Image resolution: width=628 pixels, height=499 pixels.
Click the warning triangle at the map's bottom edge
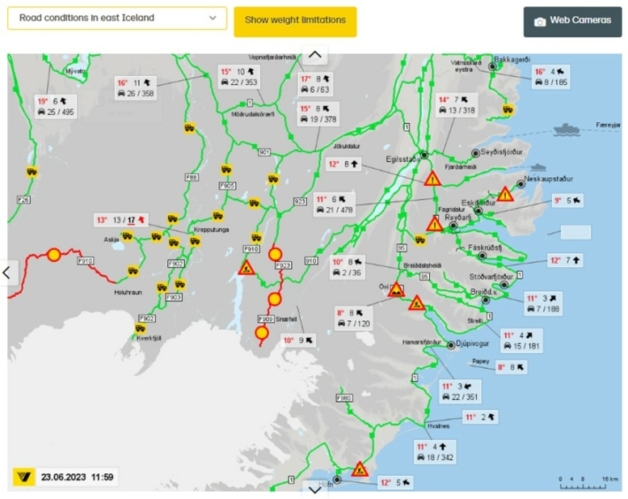click(x=359, y=468)
